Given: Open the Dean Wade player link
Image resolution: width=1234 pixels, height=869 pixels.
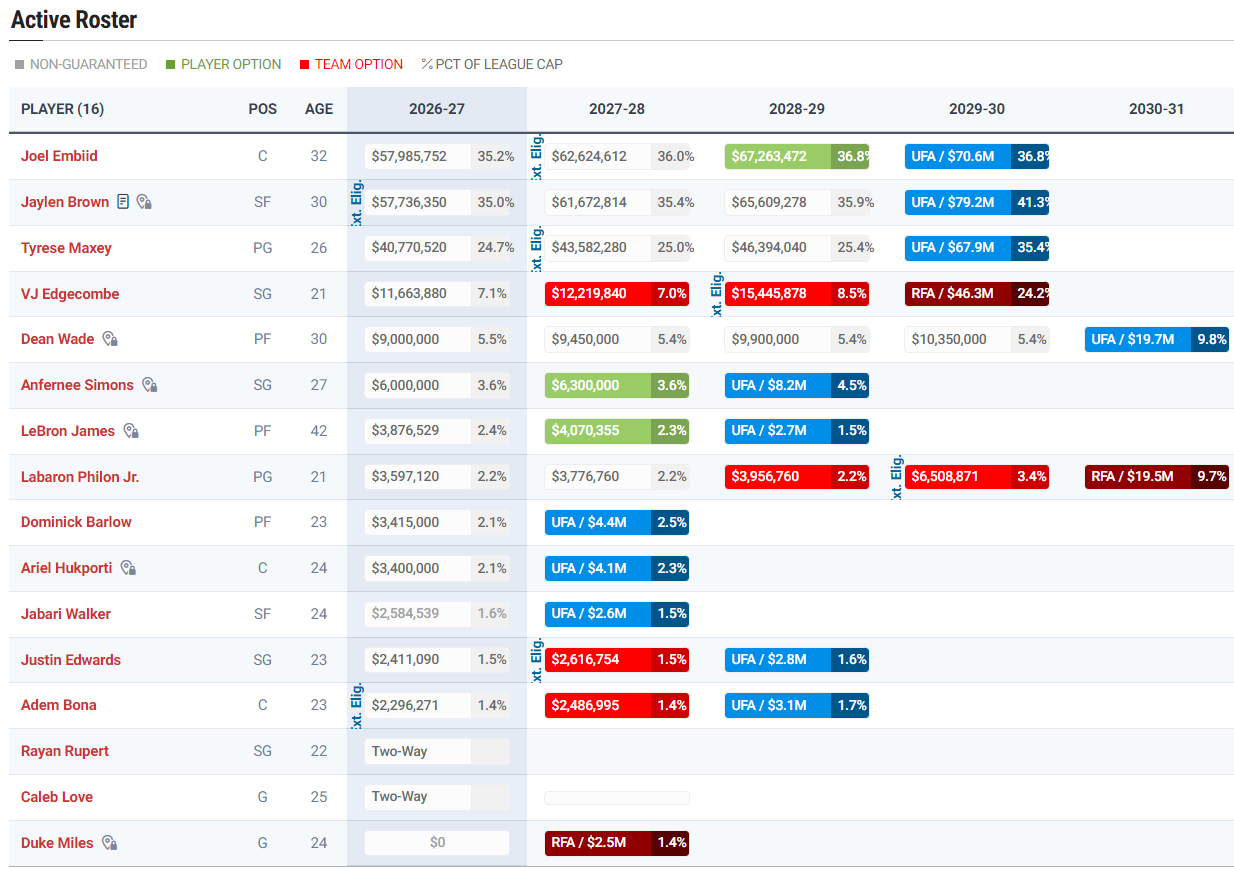Looking at the screenshot, I should click(x=58, y=339).
